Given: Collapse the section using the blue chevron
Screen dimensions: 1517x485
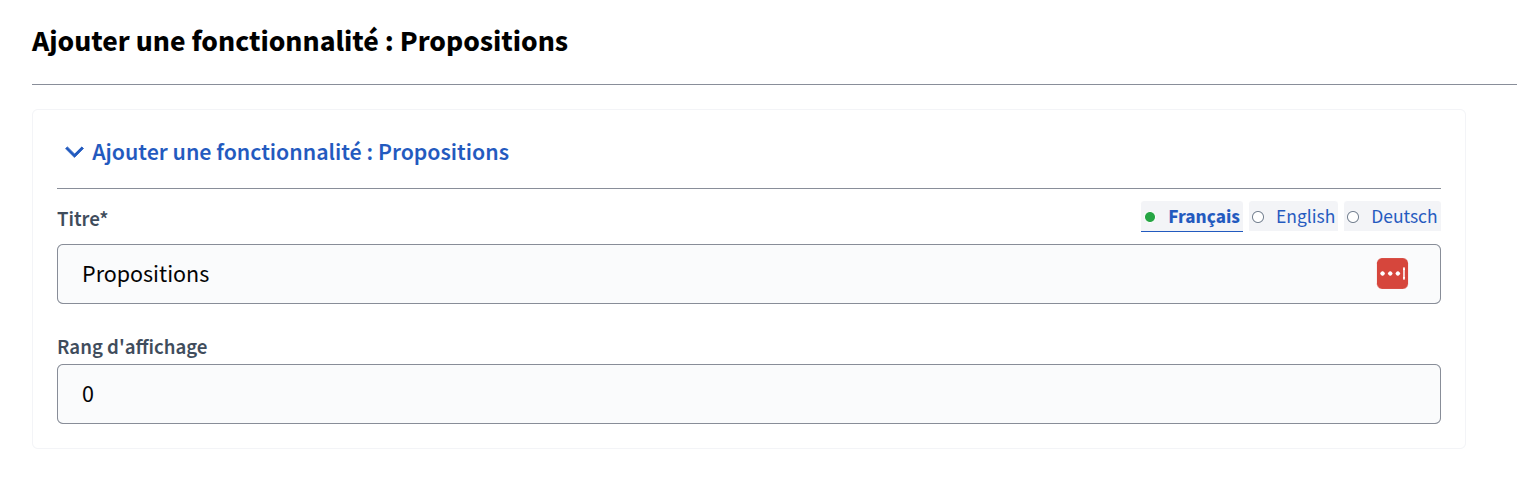Looking at the screenshot, I should coord(74,153).
